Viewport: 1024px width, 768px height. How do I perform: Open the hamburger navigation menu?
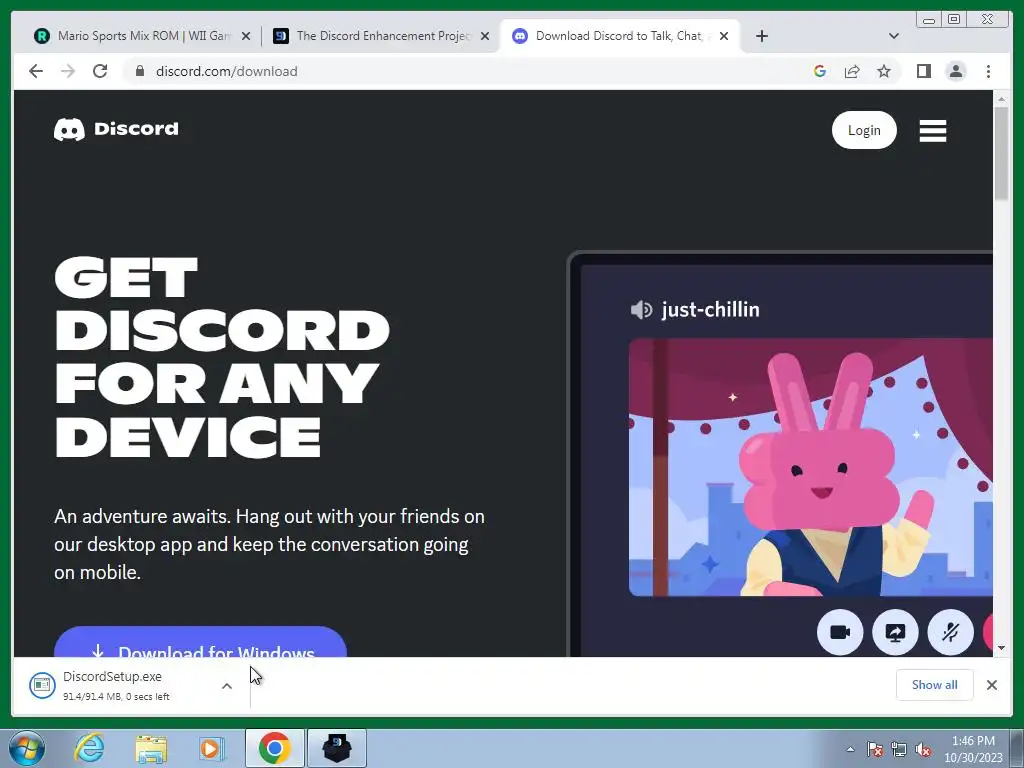[x=933, y=131]
